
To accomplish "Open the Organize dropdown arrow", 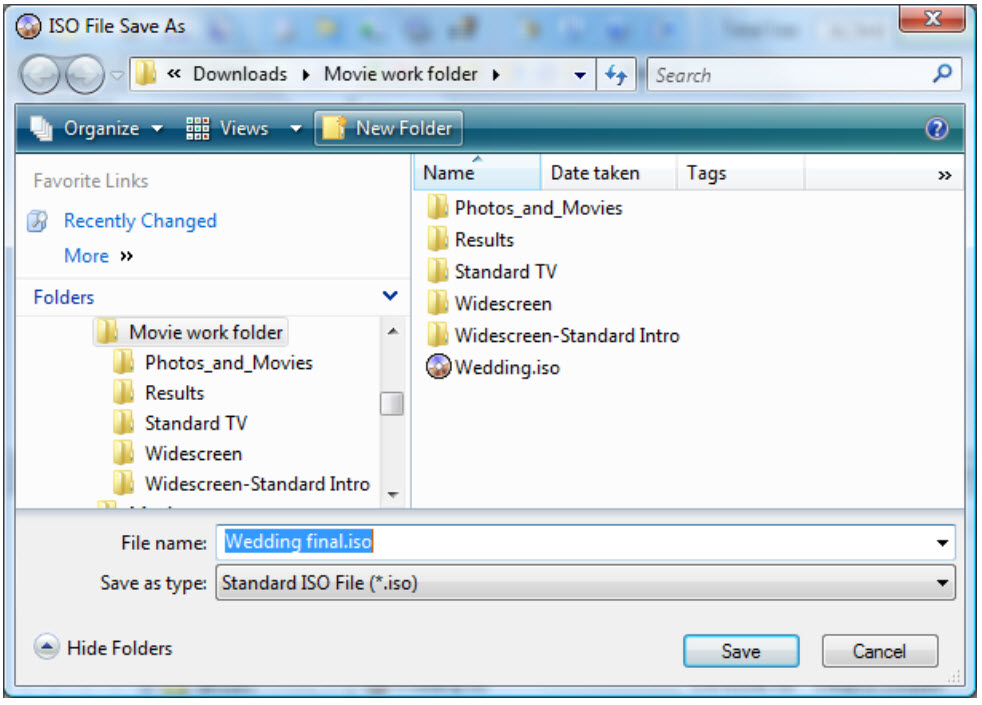I will click(157, 129).
